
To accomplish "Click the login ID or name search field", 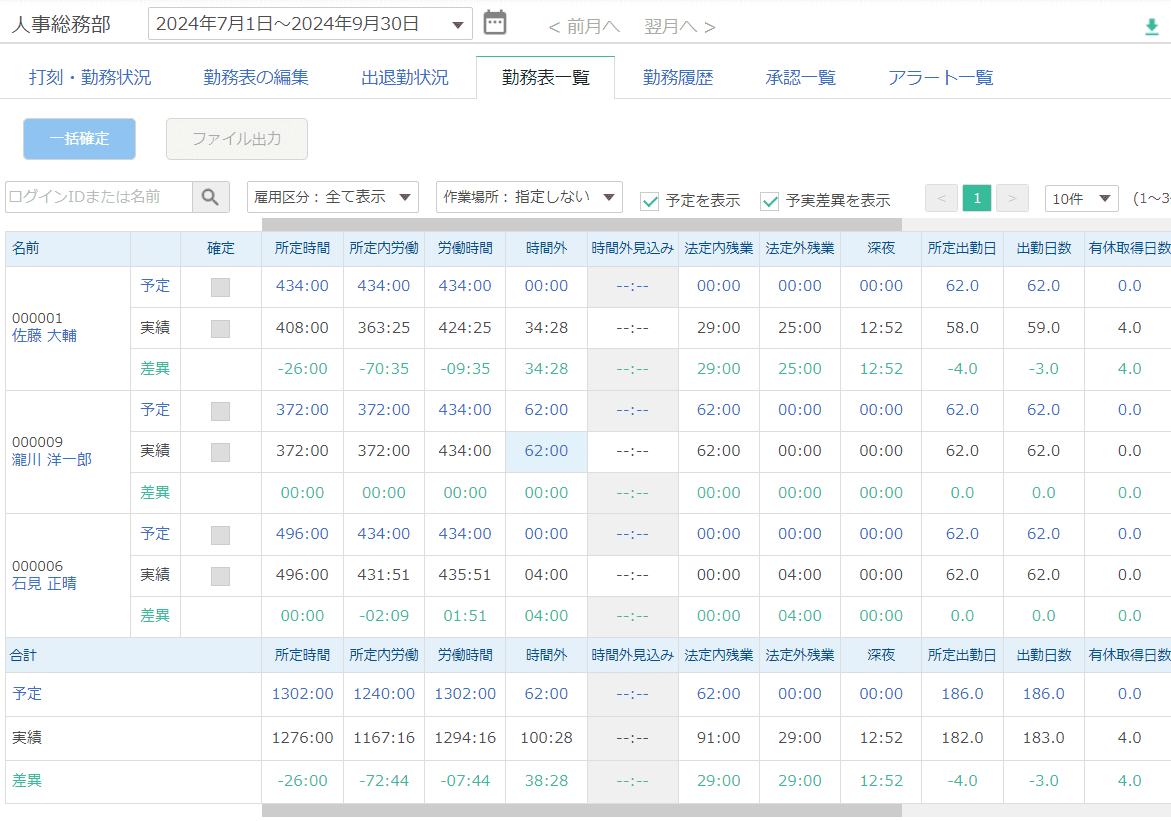I will coord(98,197).
